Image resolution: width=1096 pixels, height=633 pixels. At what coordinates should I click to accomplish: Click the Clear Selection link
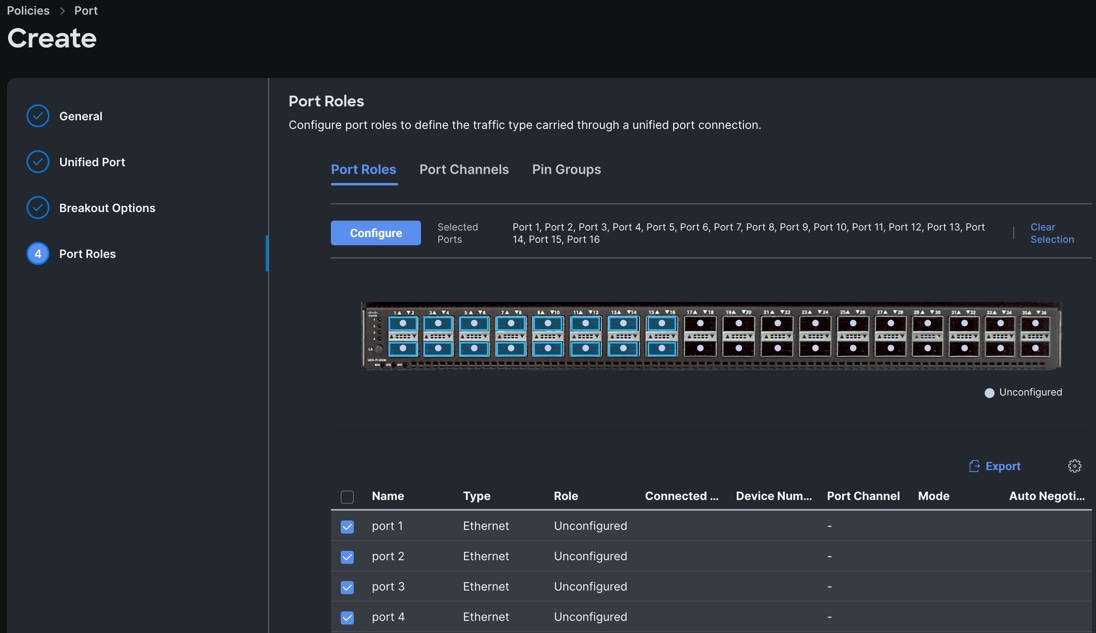pos(1052,233)
